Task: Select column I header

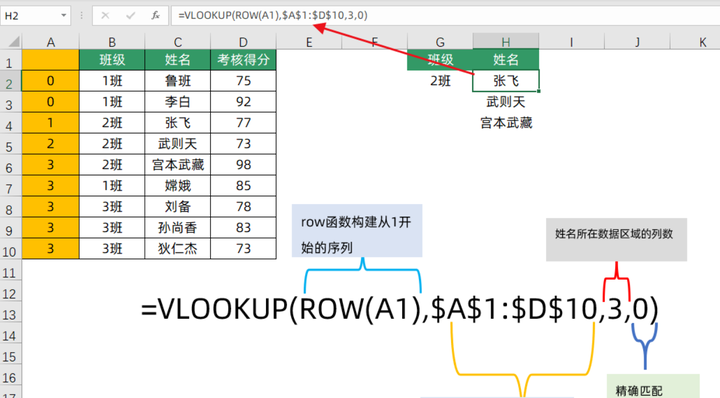Action: click(571, 42)
